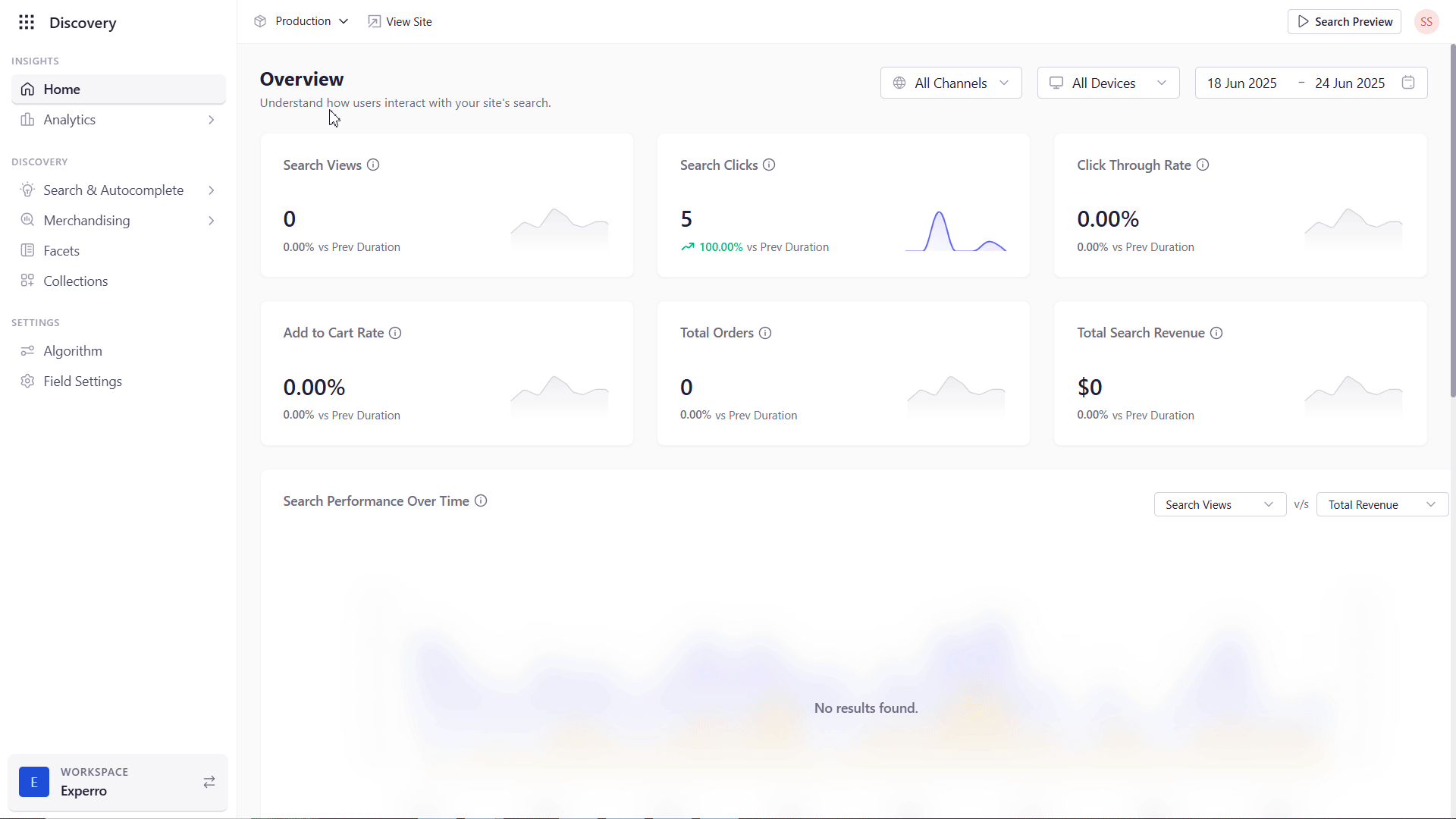Image resolution: width=1456 pixels, height=819 pixels.
Task: Click the View Site link
Action: 400,22
